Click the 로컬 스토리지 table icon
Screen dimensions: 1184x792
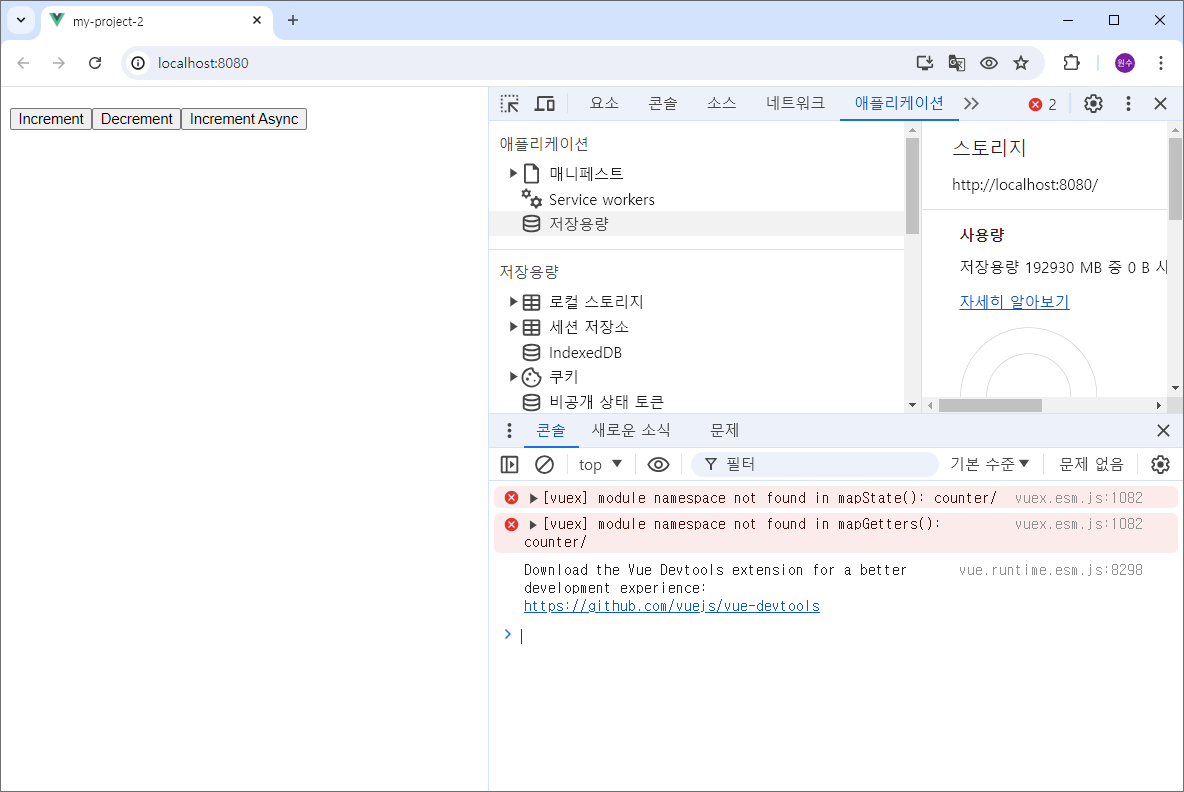tap(532, 302)
